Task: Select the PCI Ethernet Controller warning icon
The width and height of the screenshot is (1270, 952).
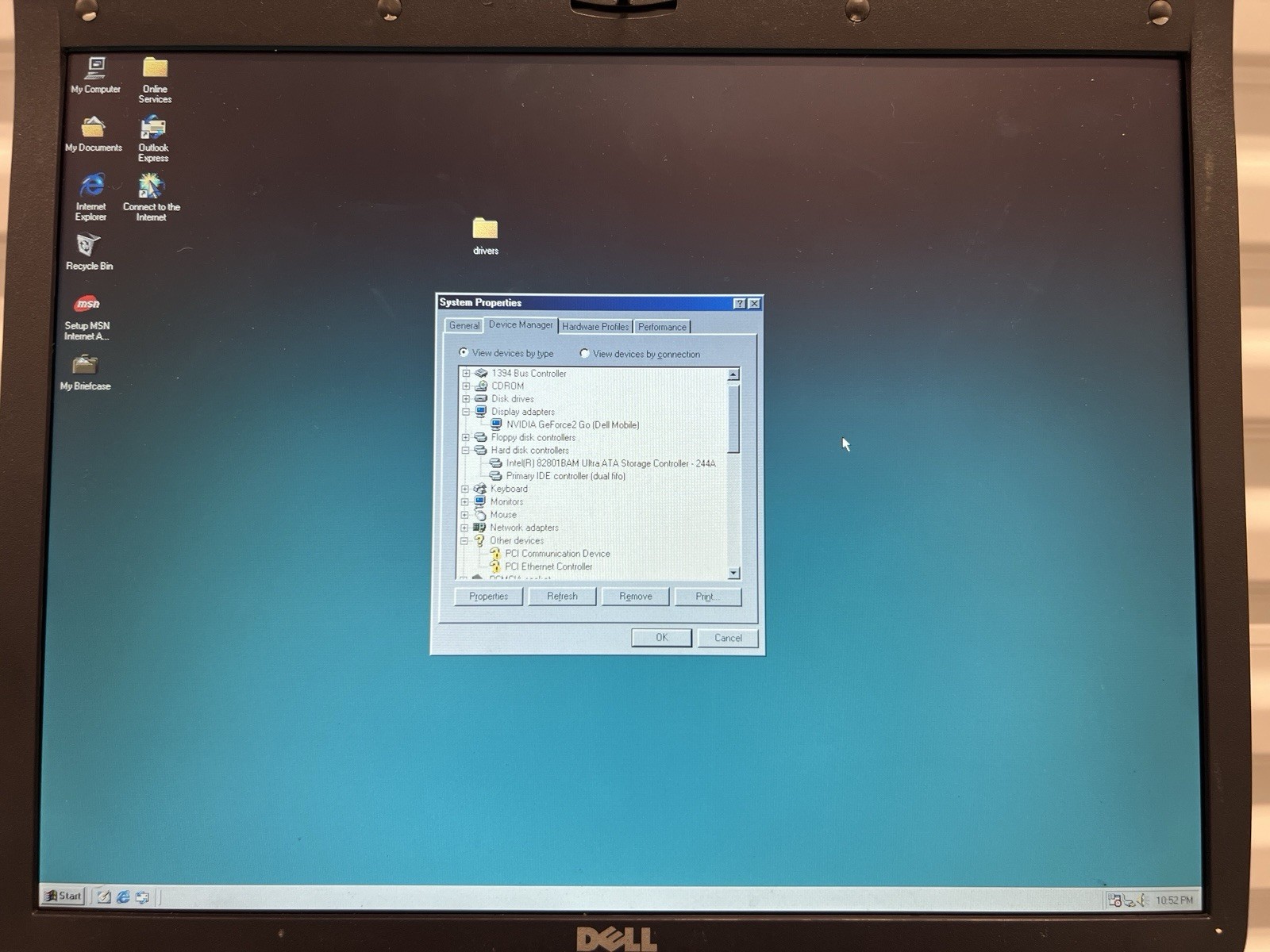Action: tap(495, 566)
